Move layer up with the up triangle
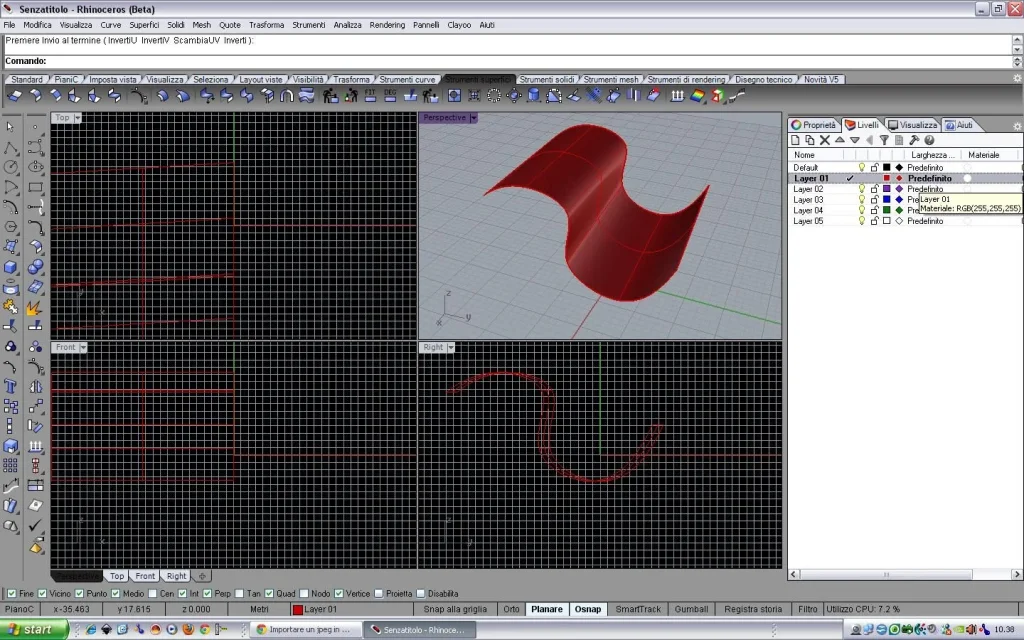 coord(840,140)
